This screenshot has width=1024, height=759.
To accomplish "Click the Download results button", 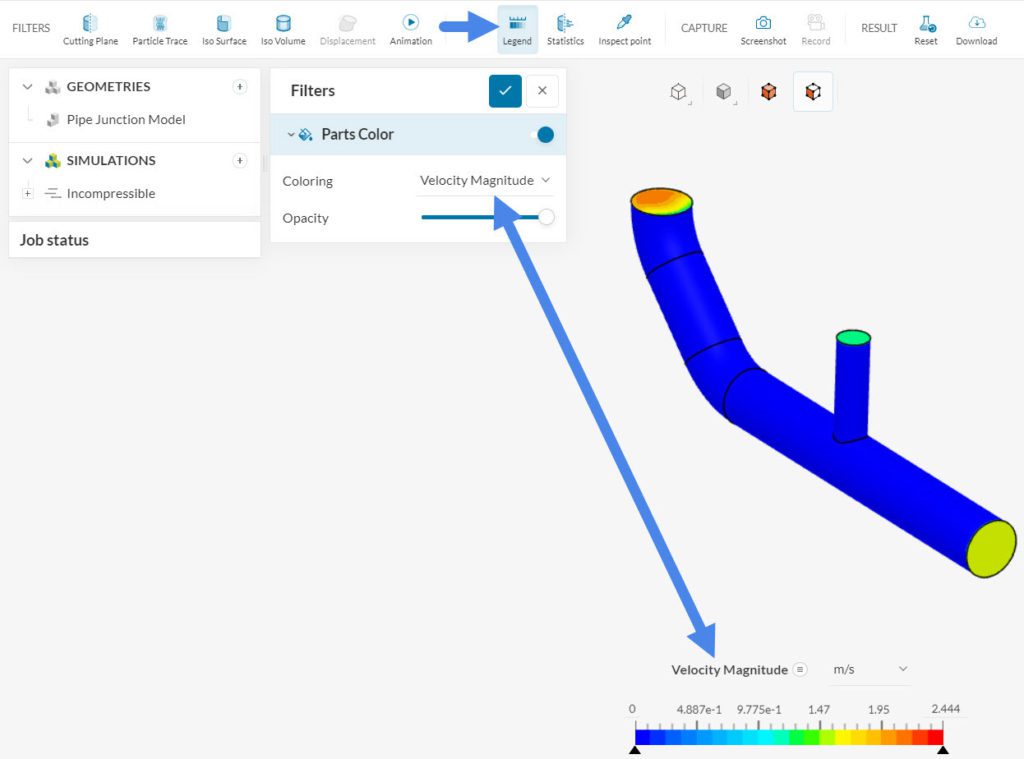I will click(x=976, y=27).
